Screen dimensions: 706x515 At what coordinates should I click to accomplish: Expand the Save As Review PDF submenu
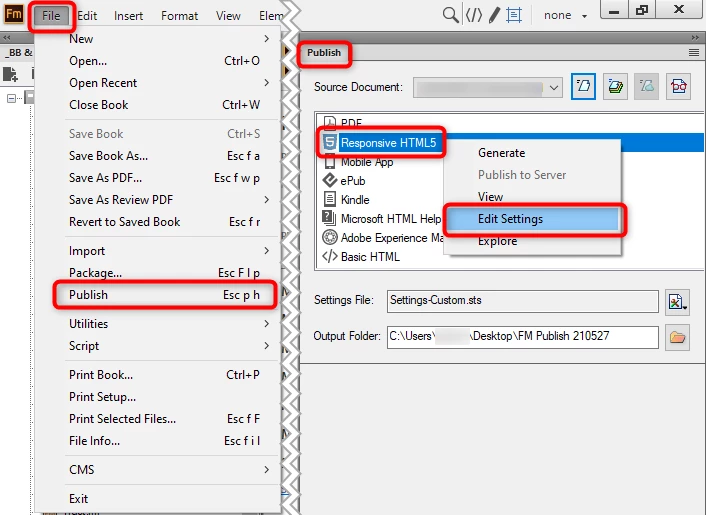[x=267, y=199]
